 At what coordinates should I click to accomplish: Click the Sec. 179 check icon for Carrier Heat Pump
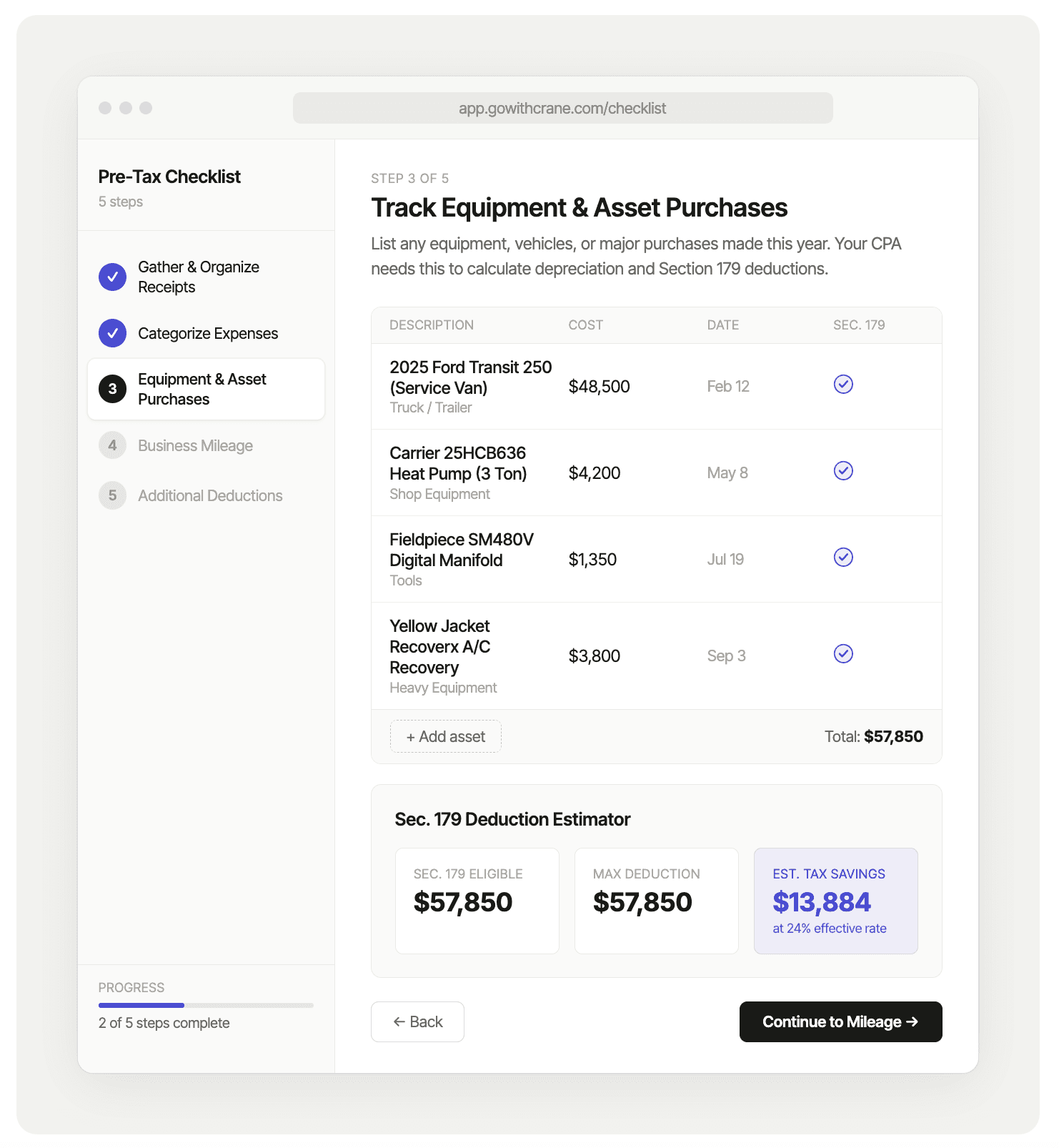[843, 472]
